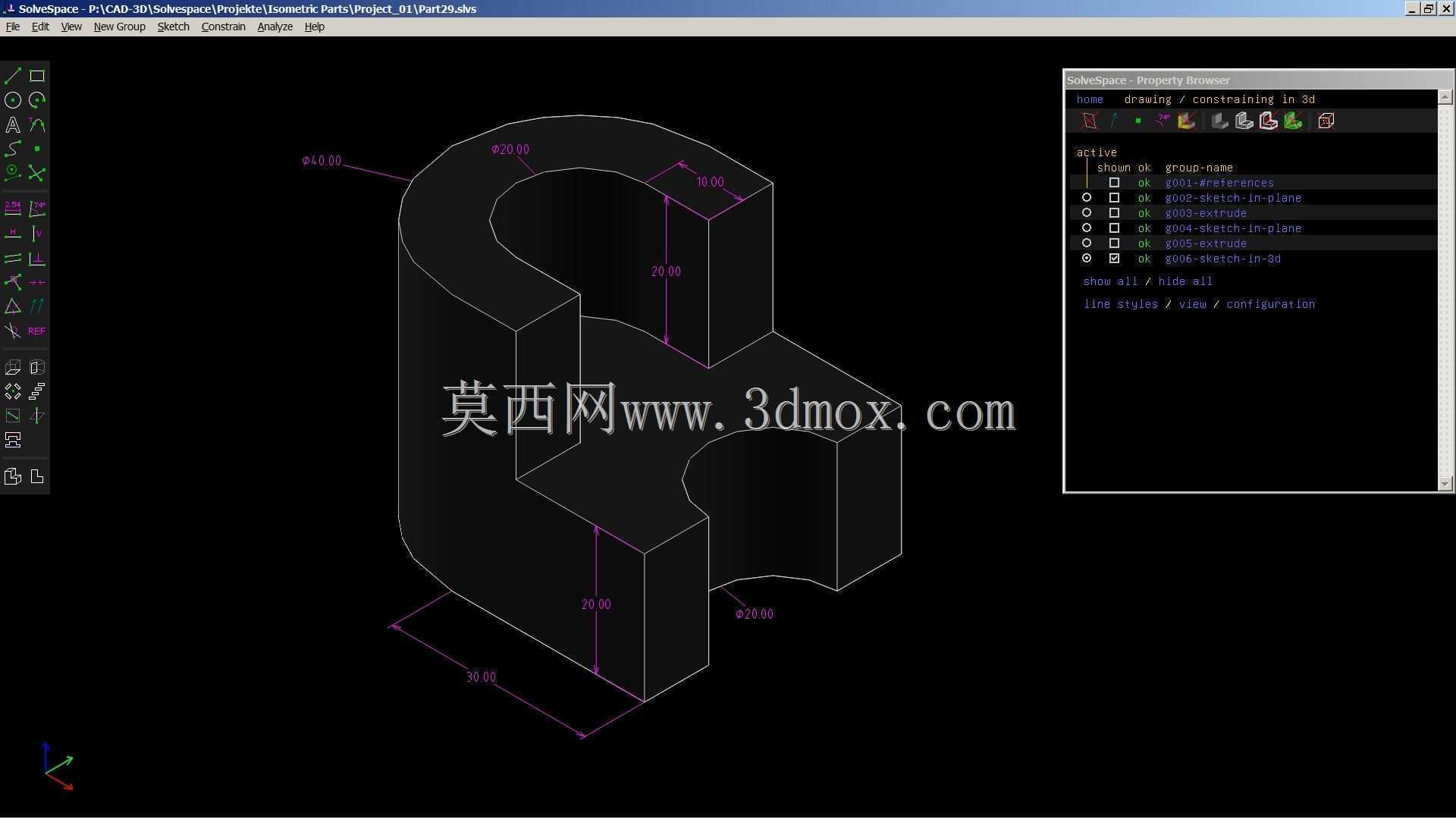Select the Φ40.00 diameter dimension
Screen dimensions: 1456x819
pos(322,161)
